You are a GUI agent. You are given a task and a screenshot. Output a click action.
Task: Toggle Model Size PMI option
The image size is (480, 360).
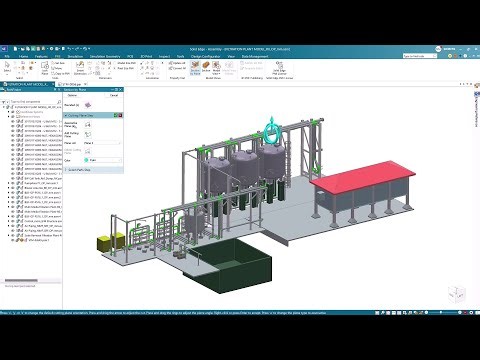125,63
